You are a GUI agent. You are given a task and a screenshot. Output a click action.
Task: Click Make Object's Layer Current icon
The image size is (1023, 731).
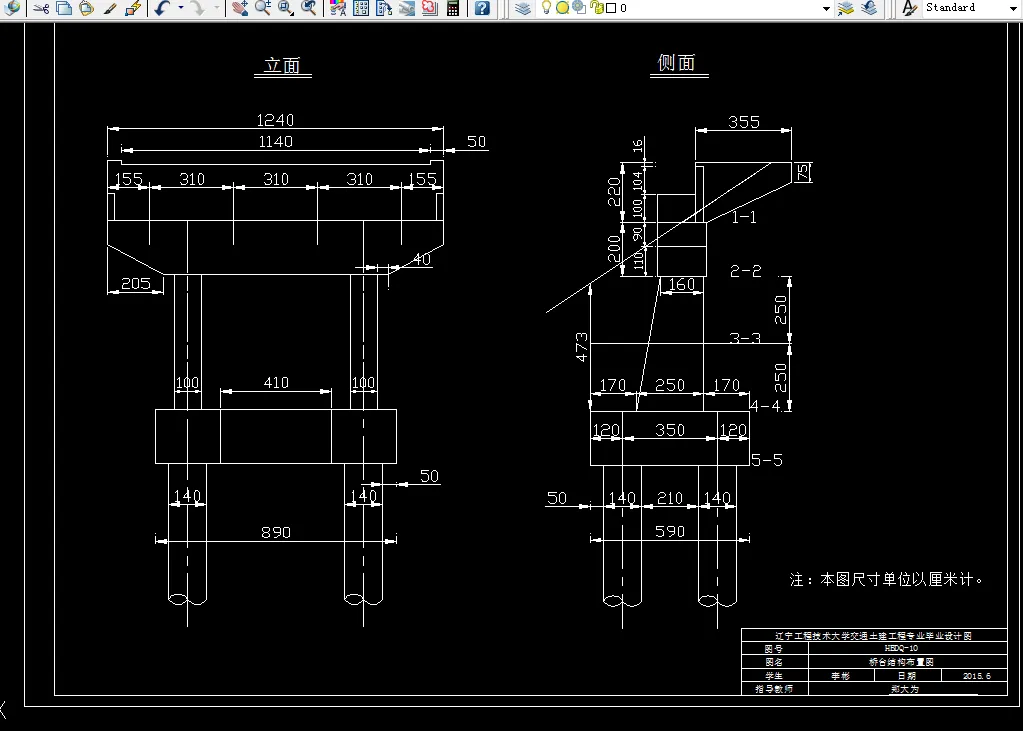click(x=846, y=8)
